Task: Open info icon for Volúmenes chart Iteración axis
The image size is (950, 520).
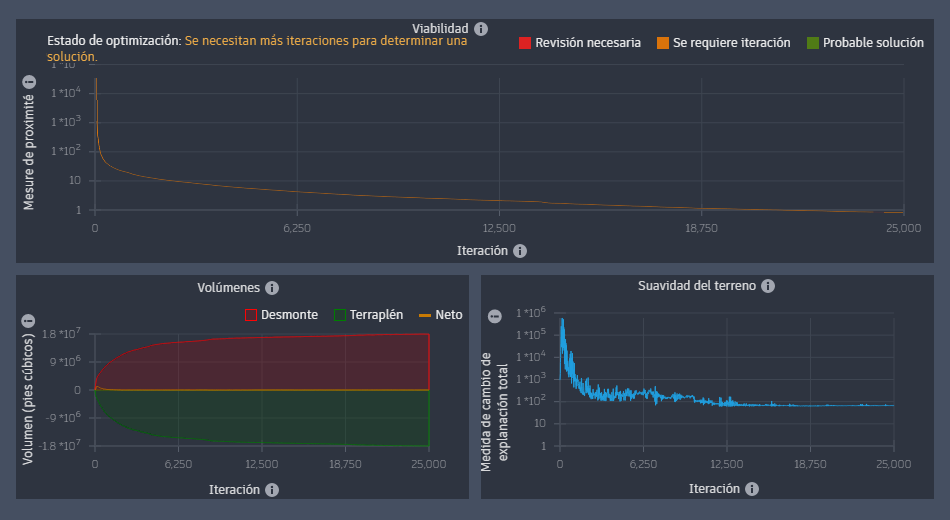Action: pyautogui.click(x=272, y=490)
